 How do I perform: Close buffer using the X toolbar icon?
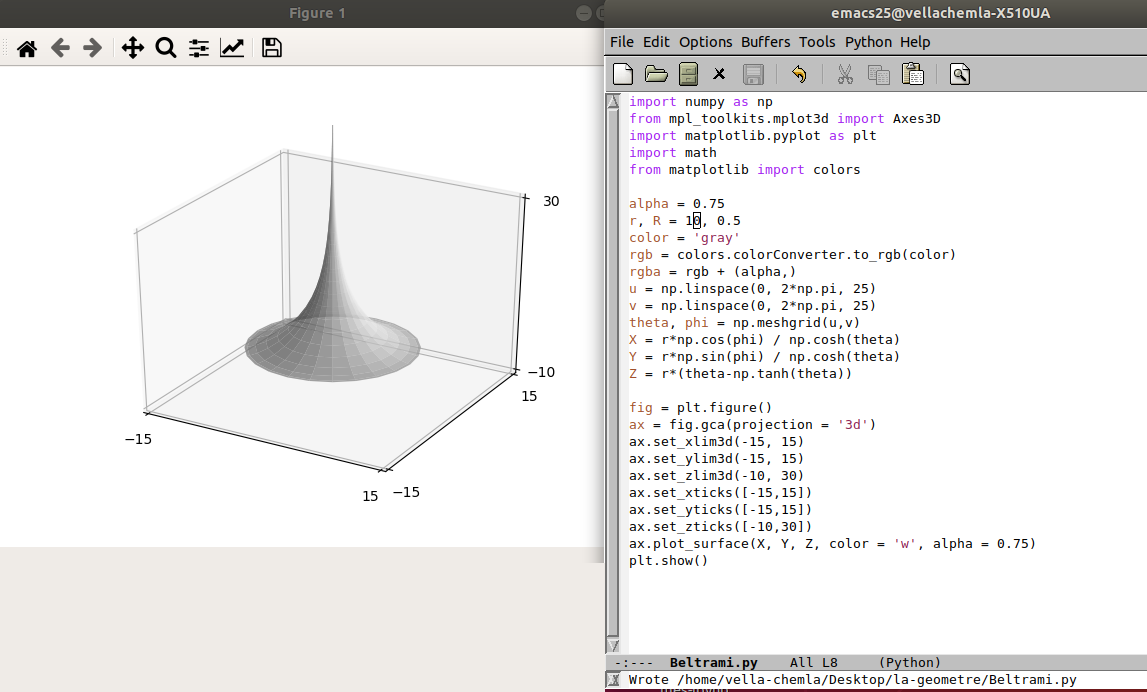coord(719,74)
